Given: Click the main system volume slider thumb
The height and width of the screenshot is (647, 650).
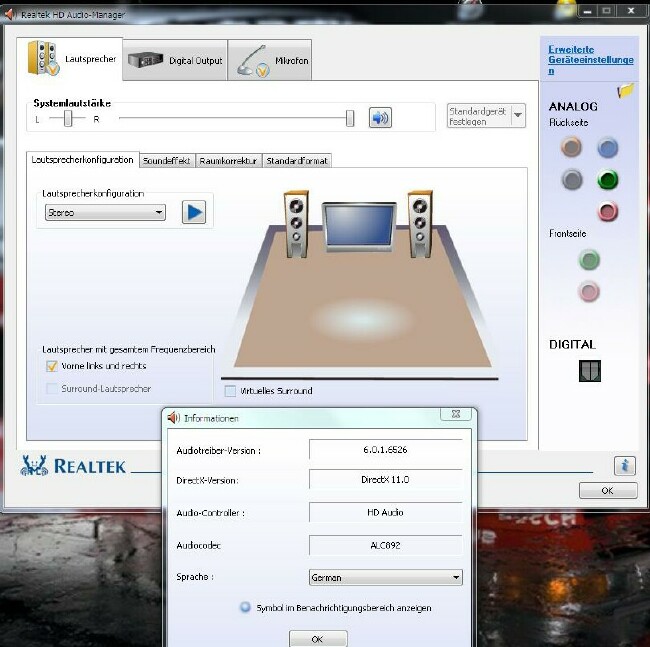Looking at the screenshot, I should (x=350, y=119).
